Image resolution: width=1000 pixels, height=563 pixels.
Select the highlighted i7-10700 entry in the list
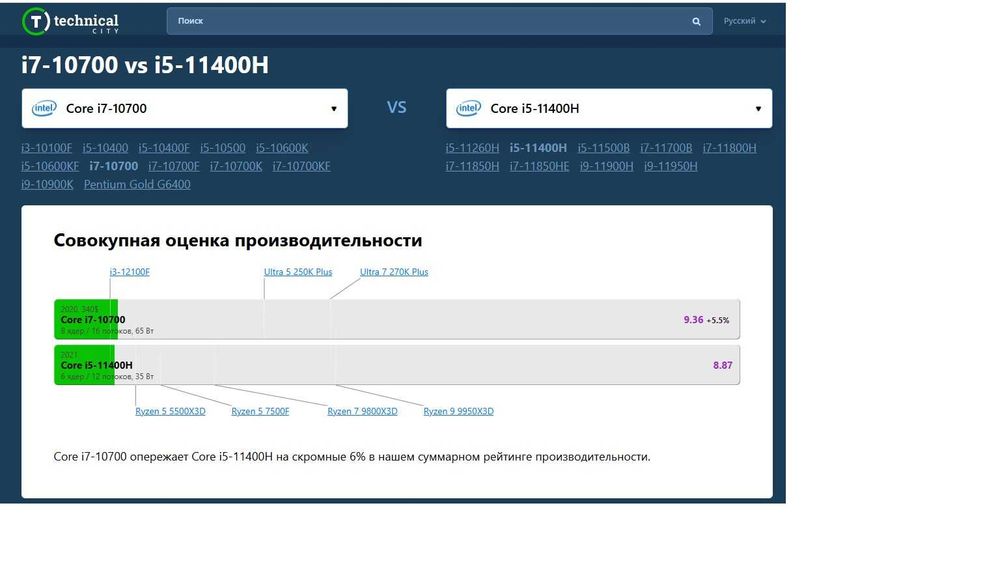pyautogui.click(x=114, y=166)
